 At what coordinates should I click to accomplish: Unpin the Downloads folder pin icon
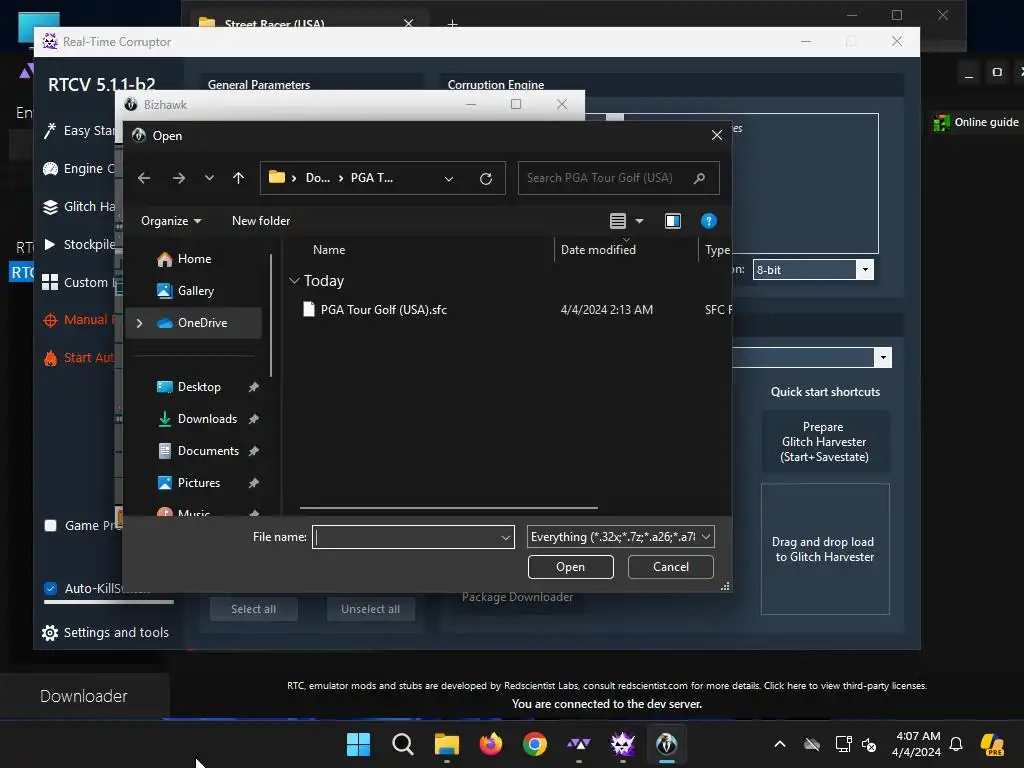click(253, 419)
